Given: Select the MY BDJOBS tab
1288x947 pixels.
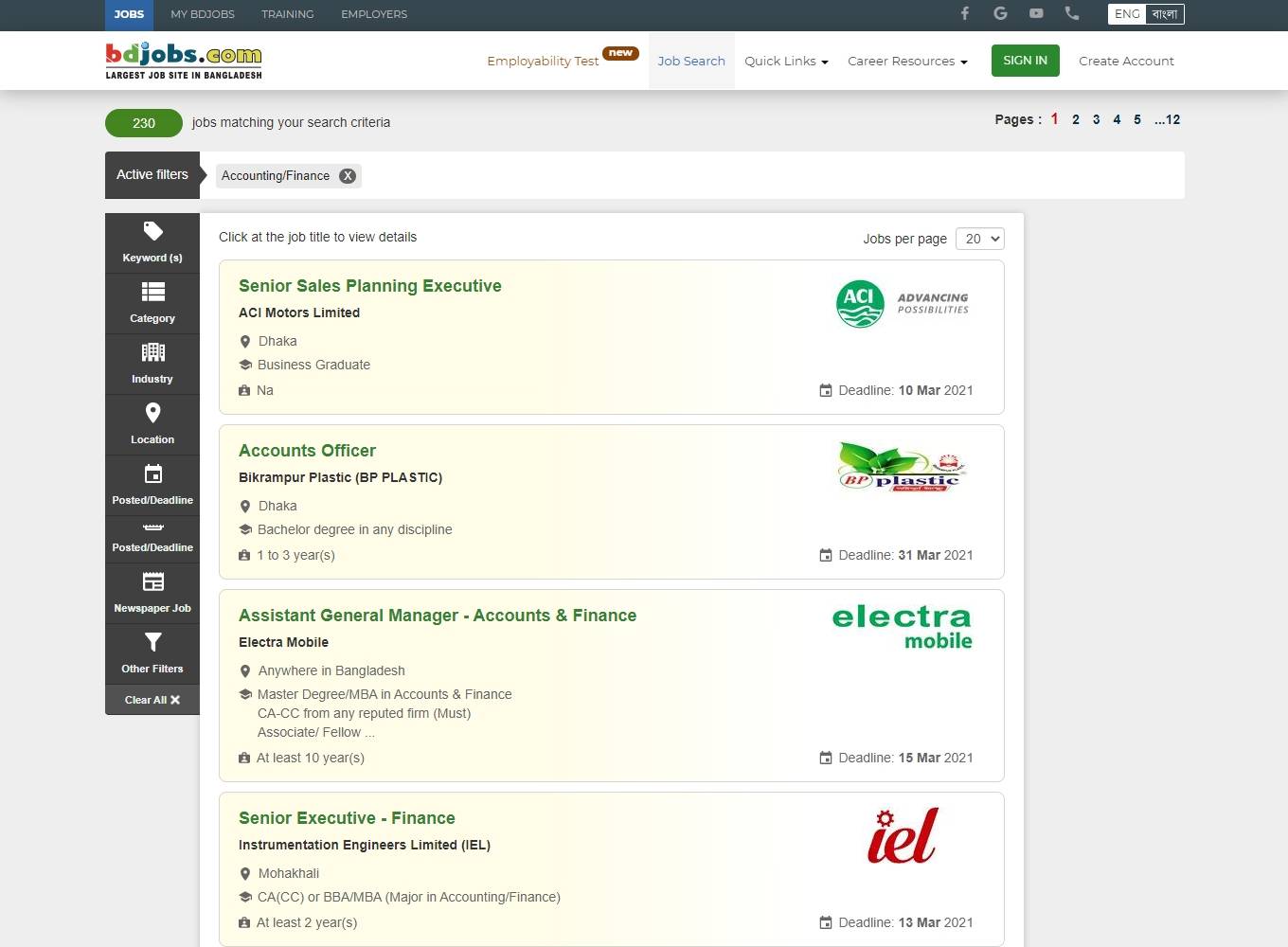Looking at the screenshot, I should point(203,14).
